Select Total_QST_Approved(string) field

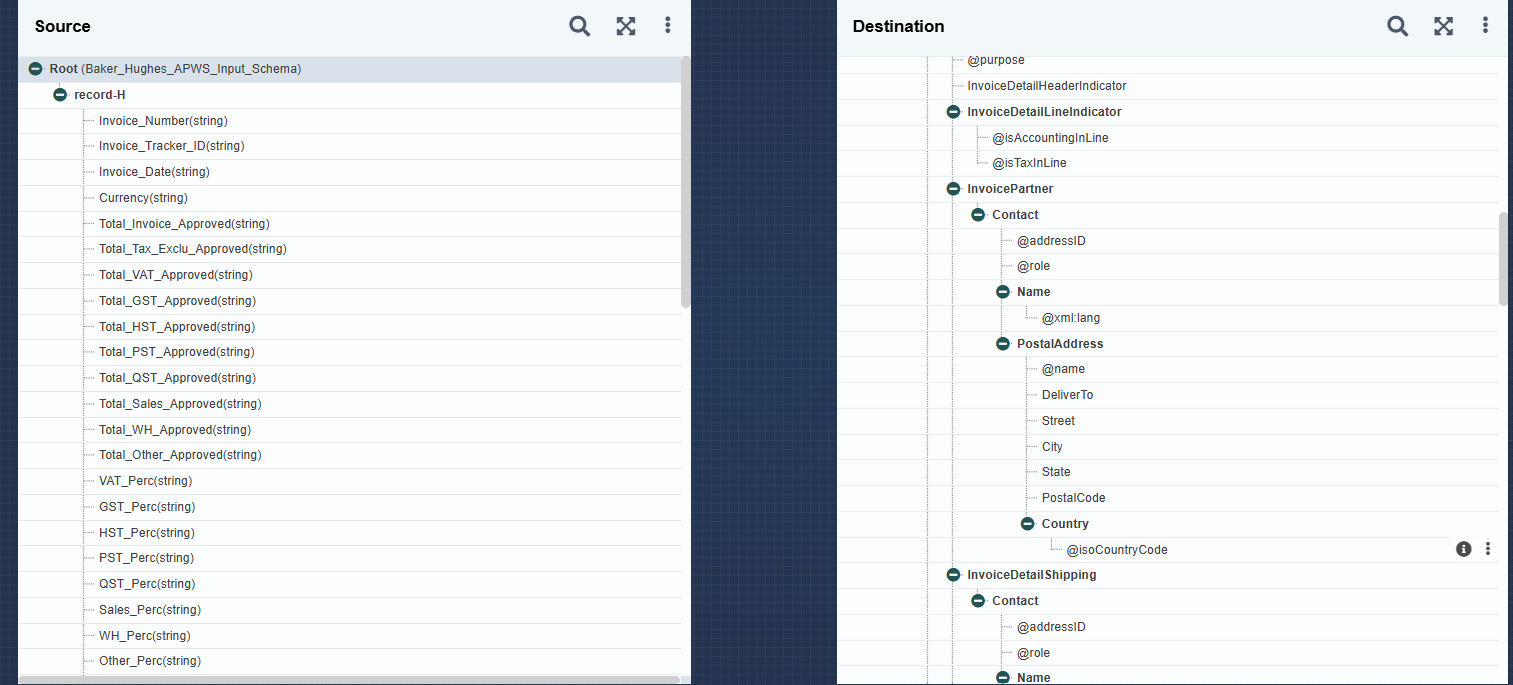177,378
